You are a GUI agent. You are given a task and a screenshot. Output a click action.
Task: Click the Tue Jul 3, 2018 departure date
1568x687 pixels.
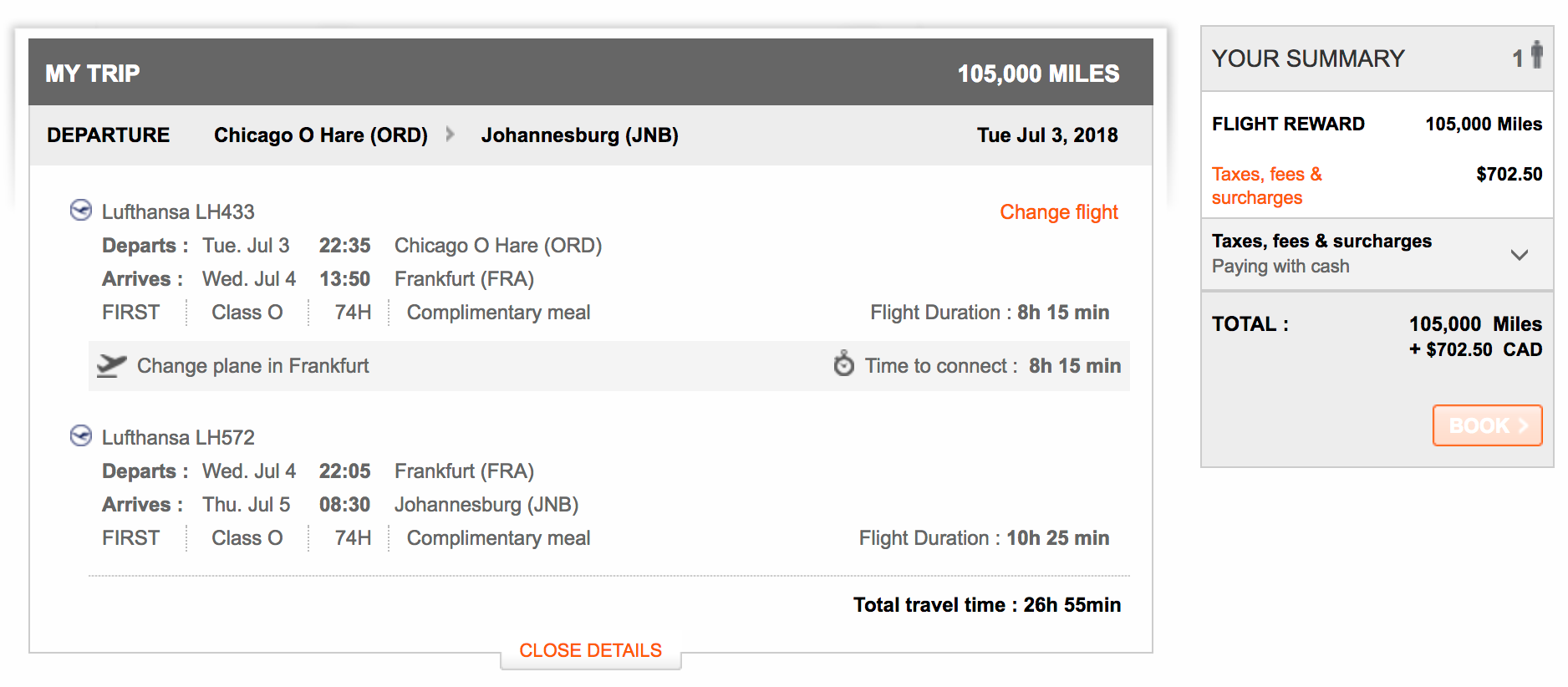(1047, 135)
